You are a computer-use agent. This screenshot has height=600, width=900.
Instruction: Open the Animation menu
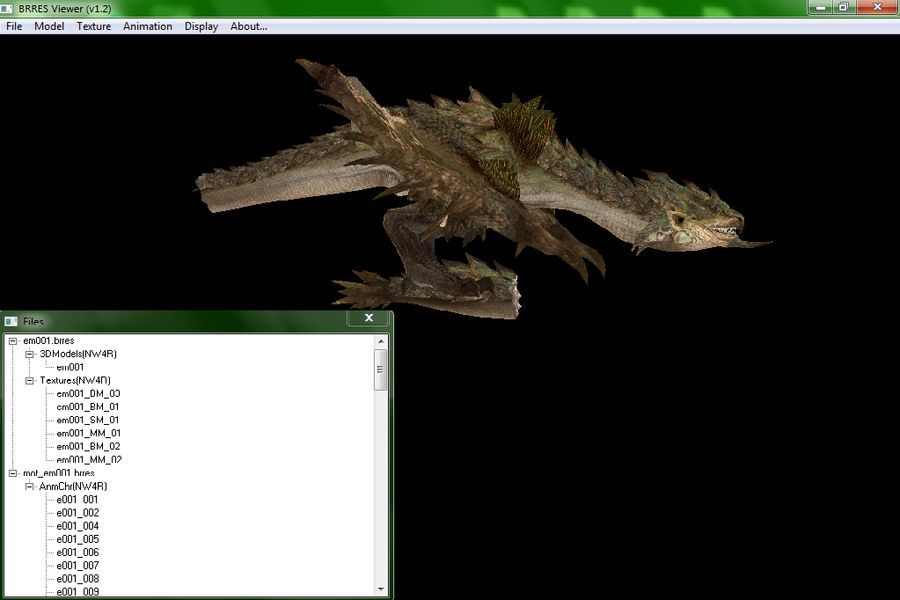148,26
